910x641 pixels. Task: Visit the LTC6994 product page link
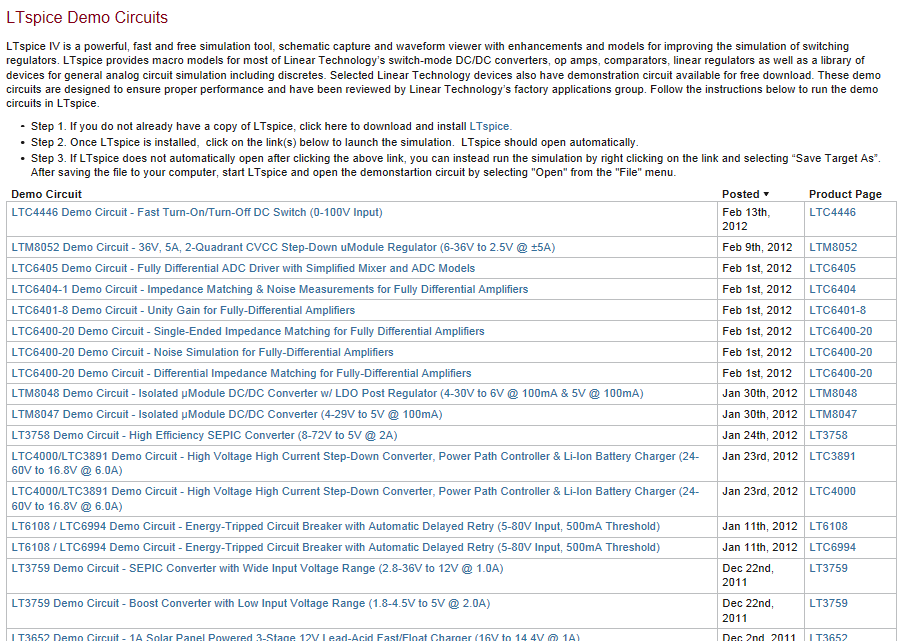[832, 547]
